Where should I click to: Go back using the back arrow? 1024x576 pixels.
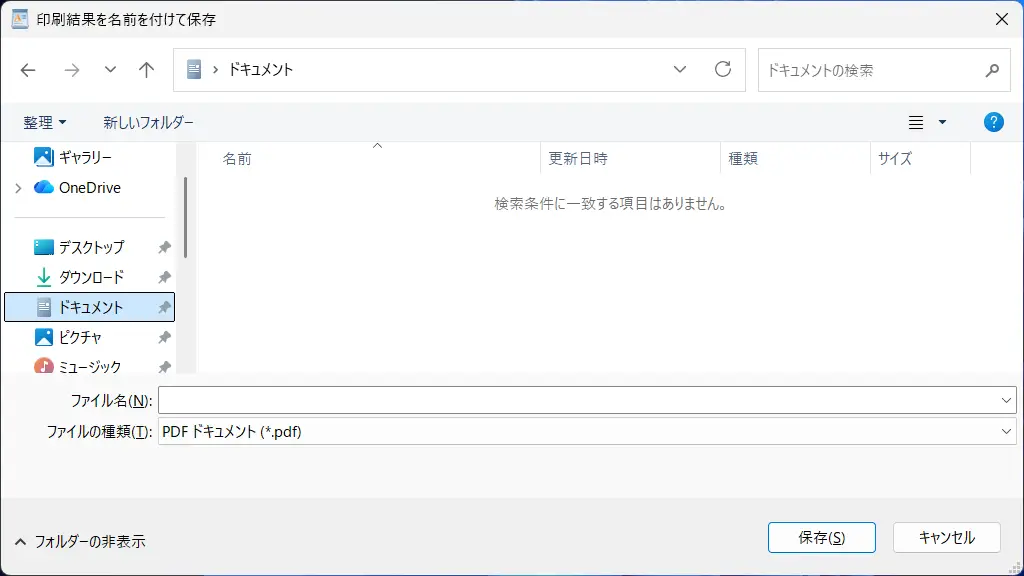pyautogui.click(x=28, y=70)
